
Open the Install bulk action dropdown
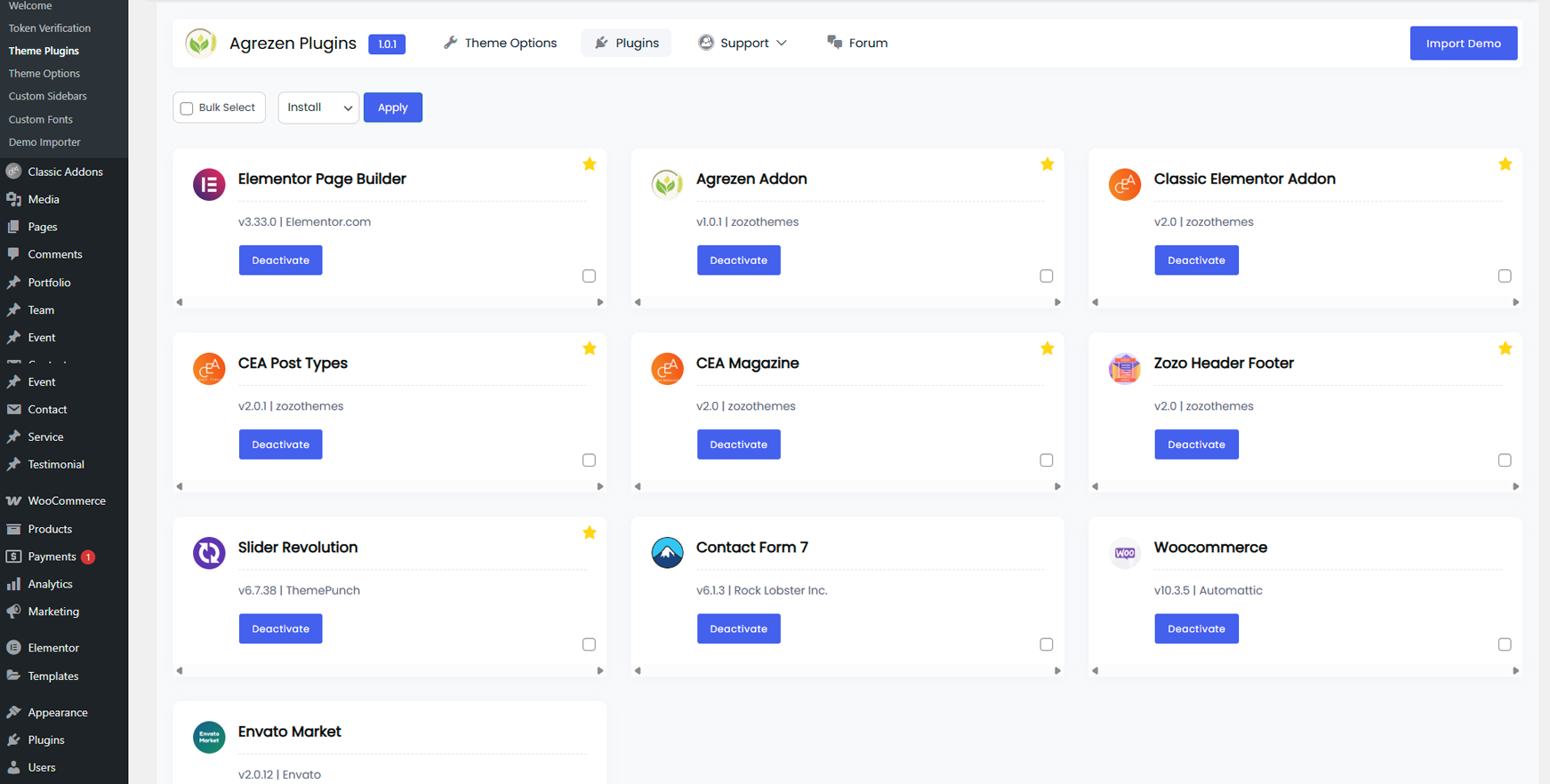[x=318, y=108]
